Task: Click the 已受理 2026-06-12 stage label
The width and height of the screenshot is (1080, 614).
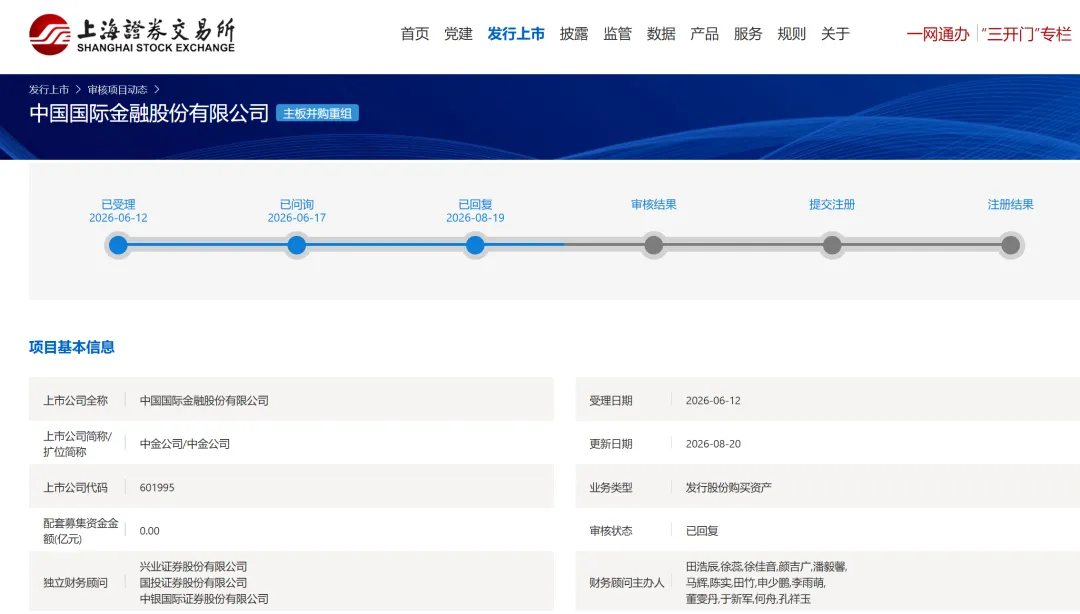Action: coord(118,211)
